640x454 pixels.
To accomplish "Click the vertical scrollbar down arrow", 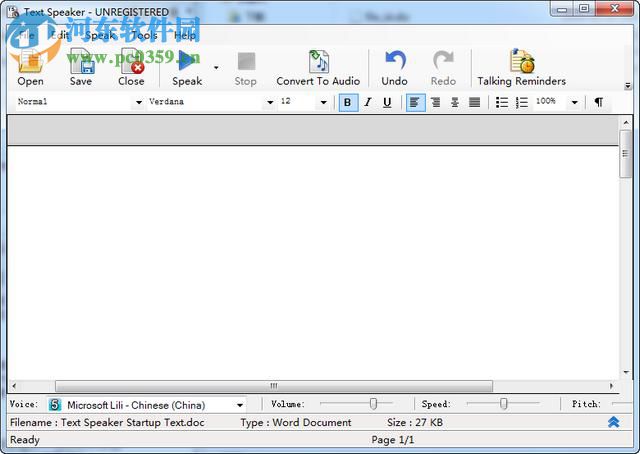I will click(x=626, y=372).
